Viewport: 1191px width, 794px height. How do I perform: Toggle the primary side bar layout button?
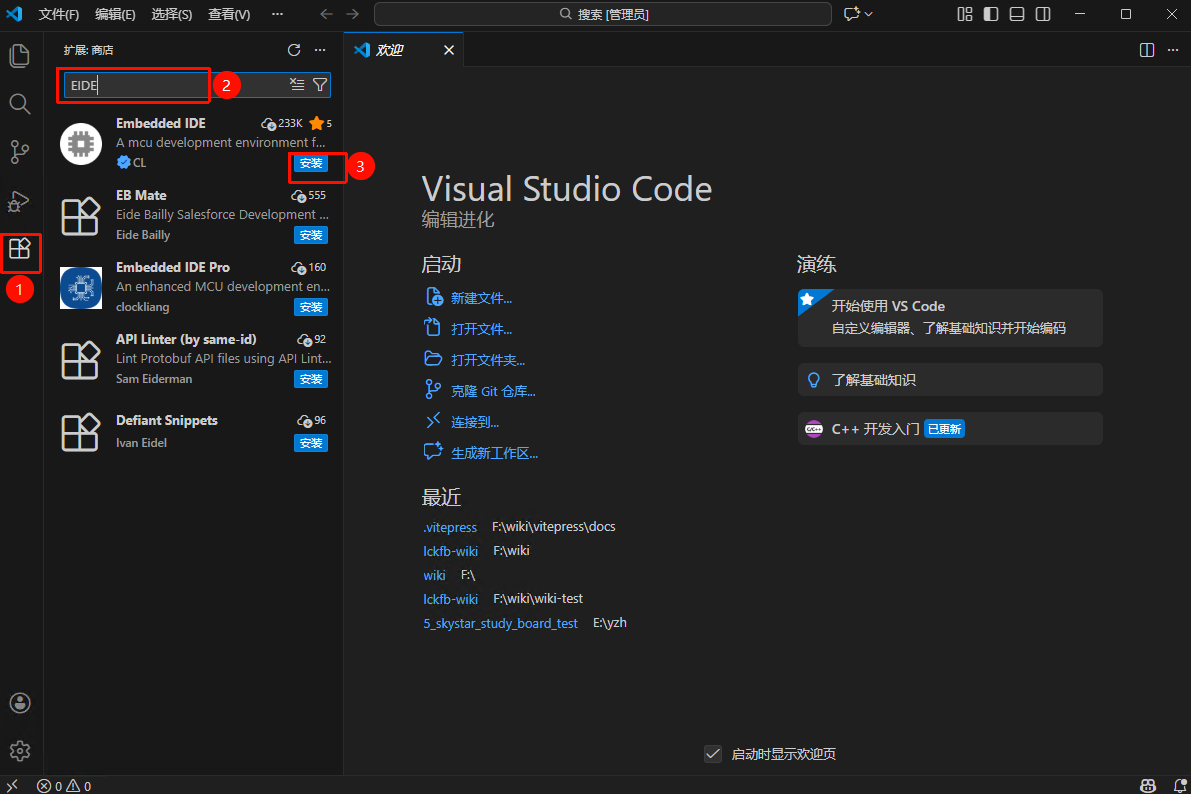click(991, 14)
